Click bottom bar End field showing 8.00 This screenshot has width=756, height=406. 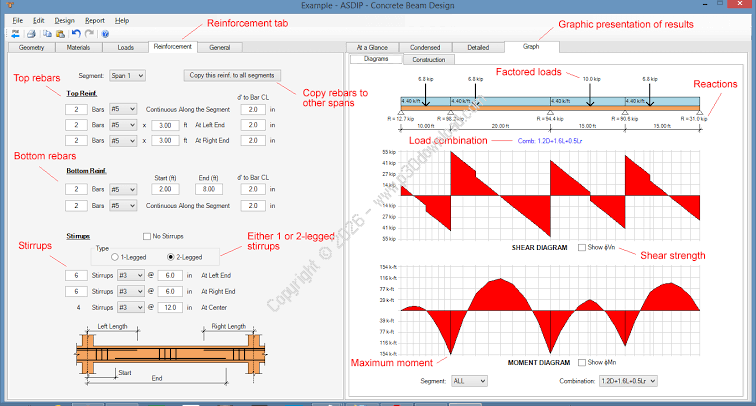(209, 189)
